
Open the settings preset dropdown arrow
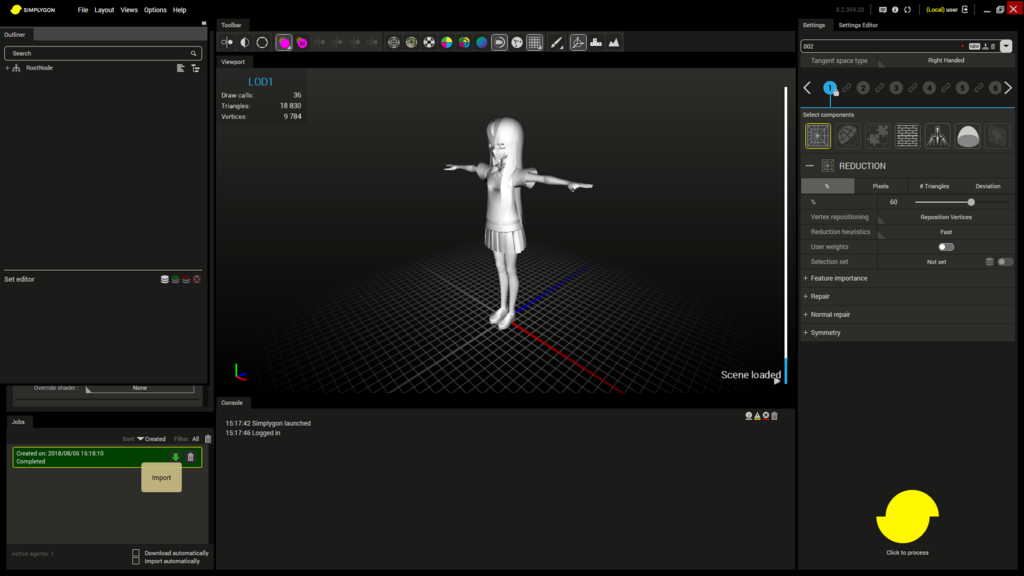point(1006,46)
